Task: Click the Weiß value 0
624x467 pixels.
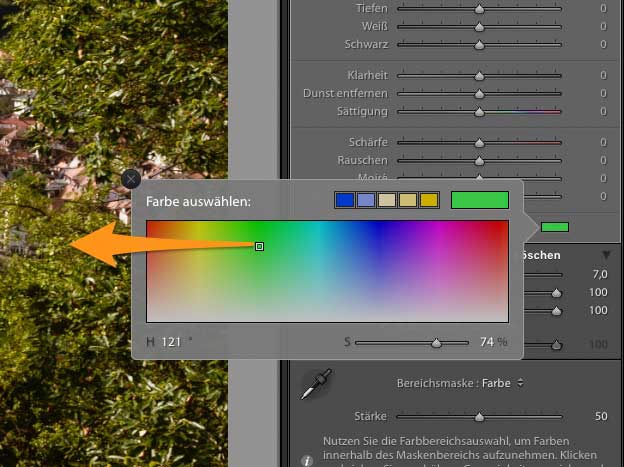Action: tap(603, 26)
